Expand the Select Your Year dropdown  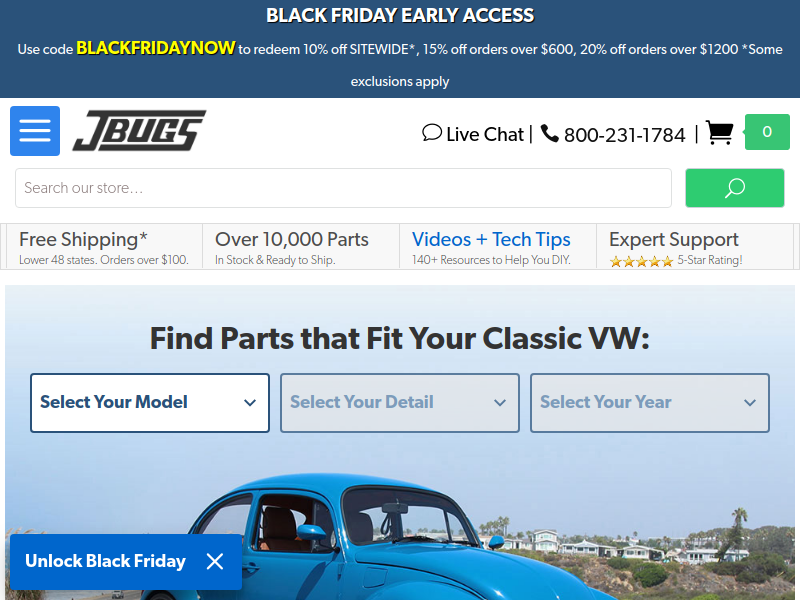[x=649, y=403]
